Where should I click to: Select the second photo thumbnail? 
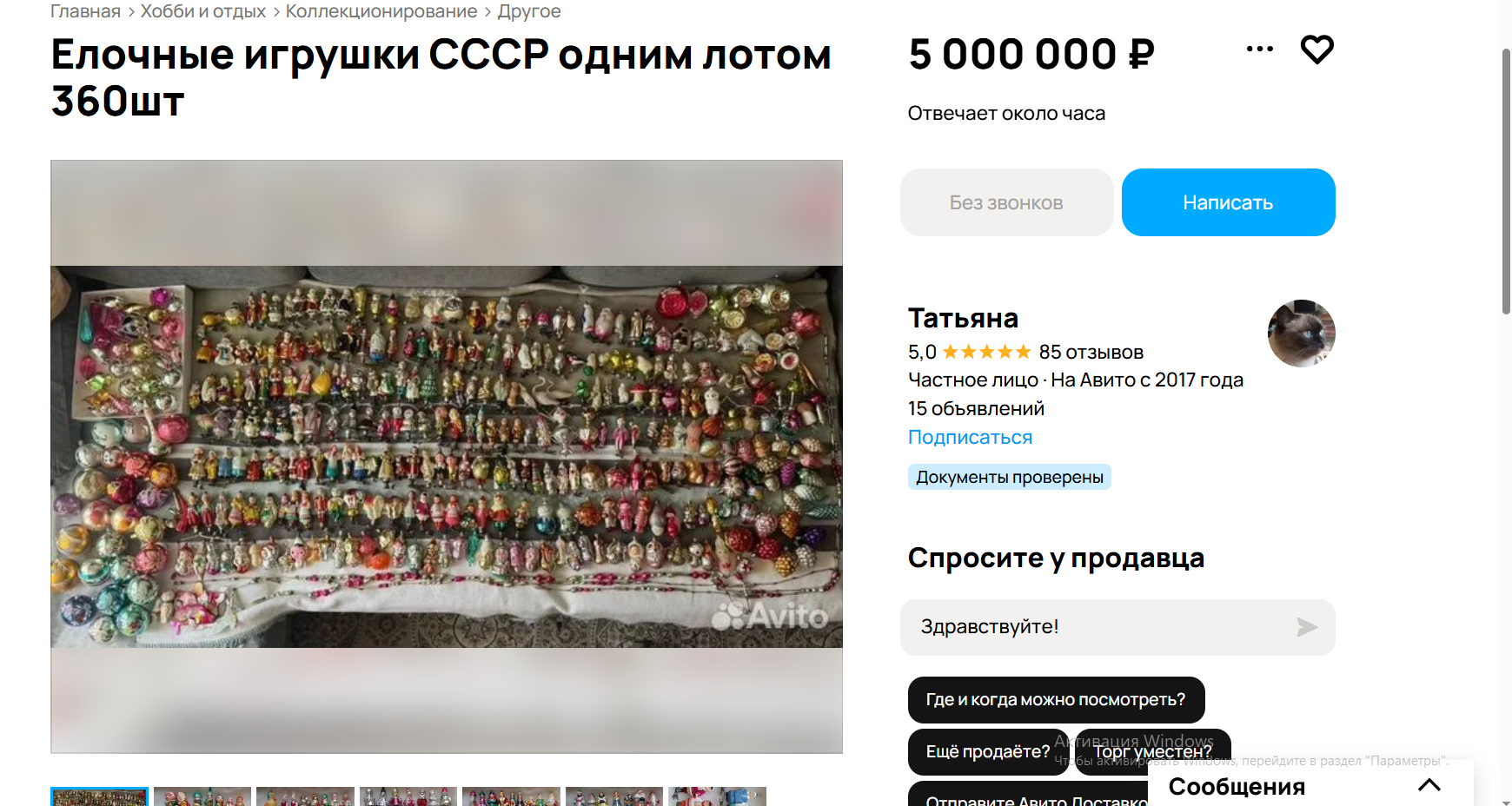(202, 796)
